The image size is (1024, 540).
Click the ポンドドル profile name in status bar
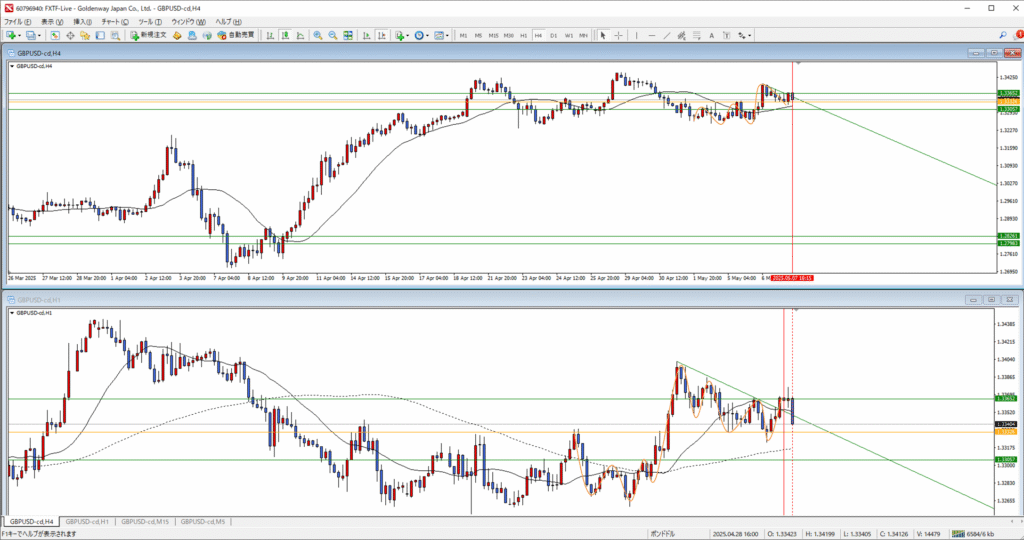pos(664,534)
